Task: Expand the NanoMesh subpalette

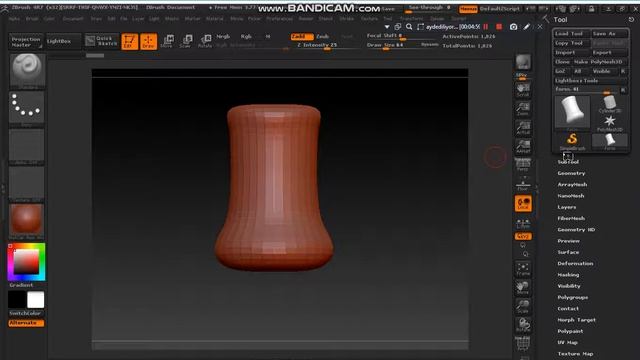Action: tap(571, 196)
